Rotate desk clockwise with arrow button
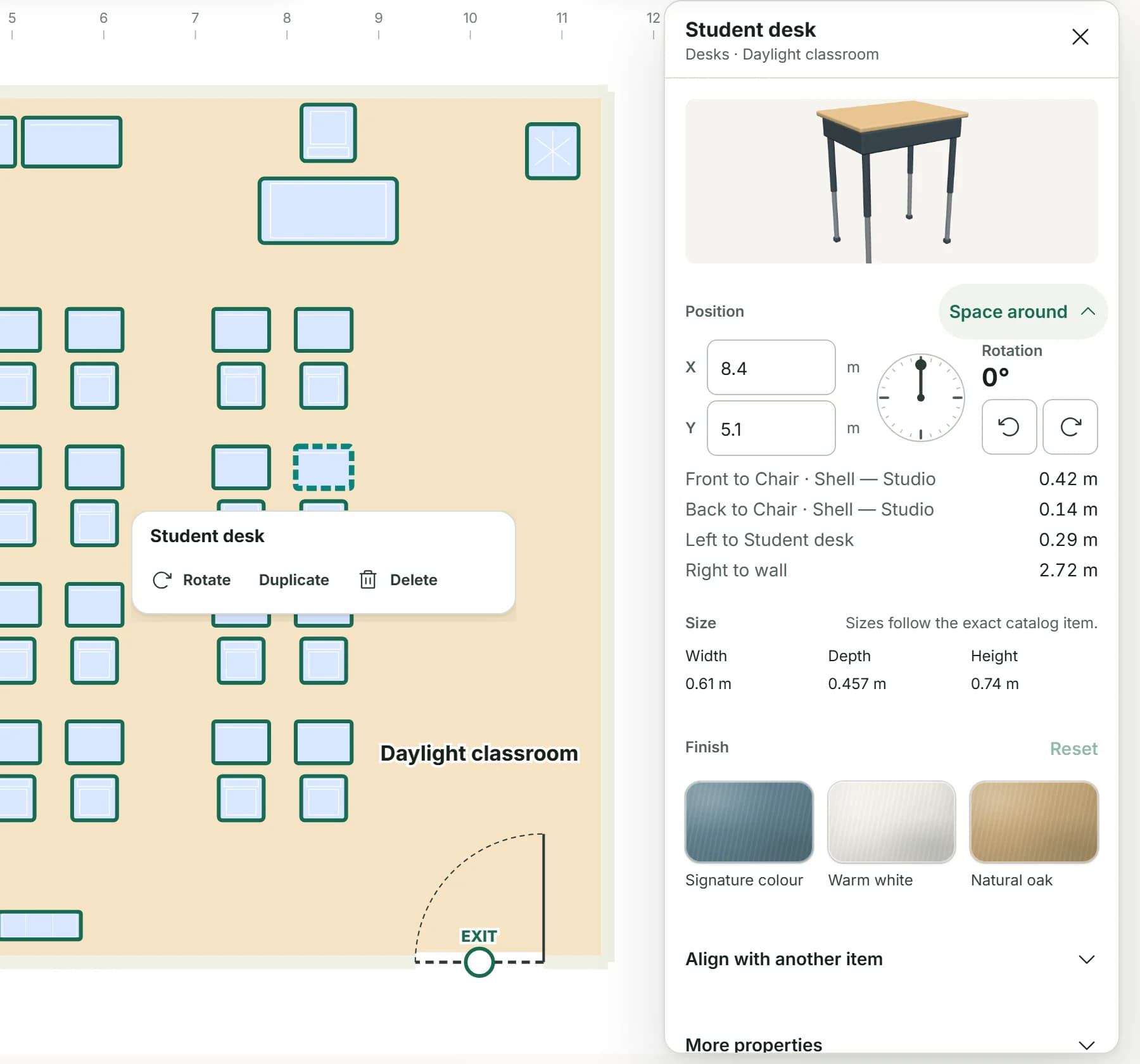 pos(1070,427)
